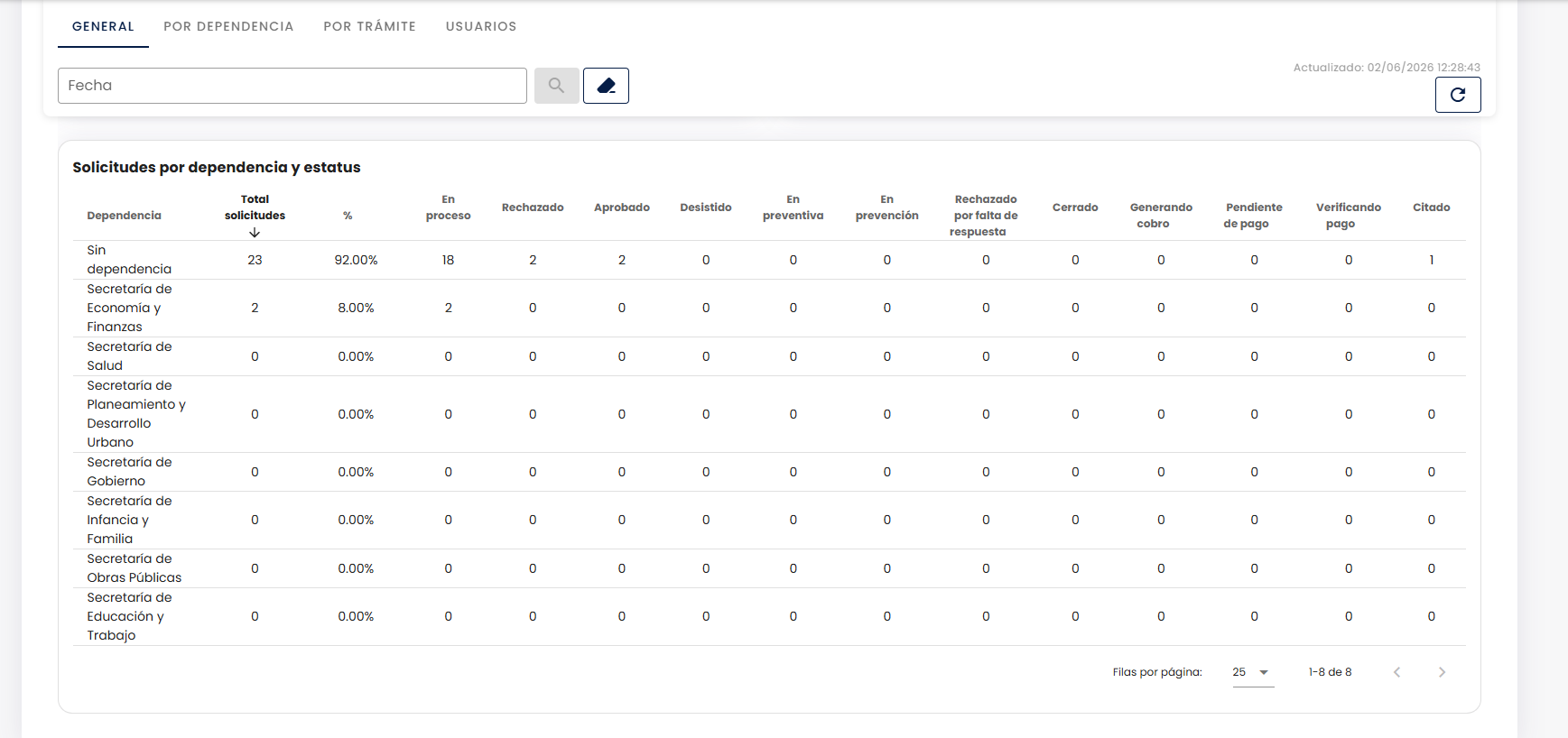Click the Fecha date input field
1568x738 pixels.
(x=292, y=86)
